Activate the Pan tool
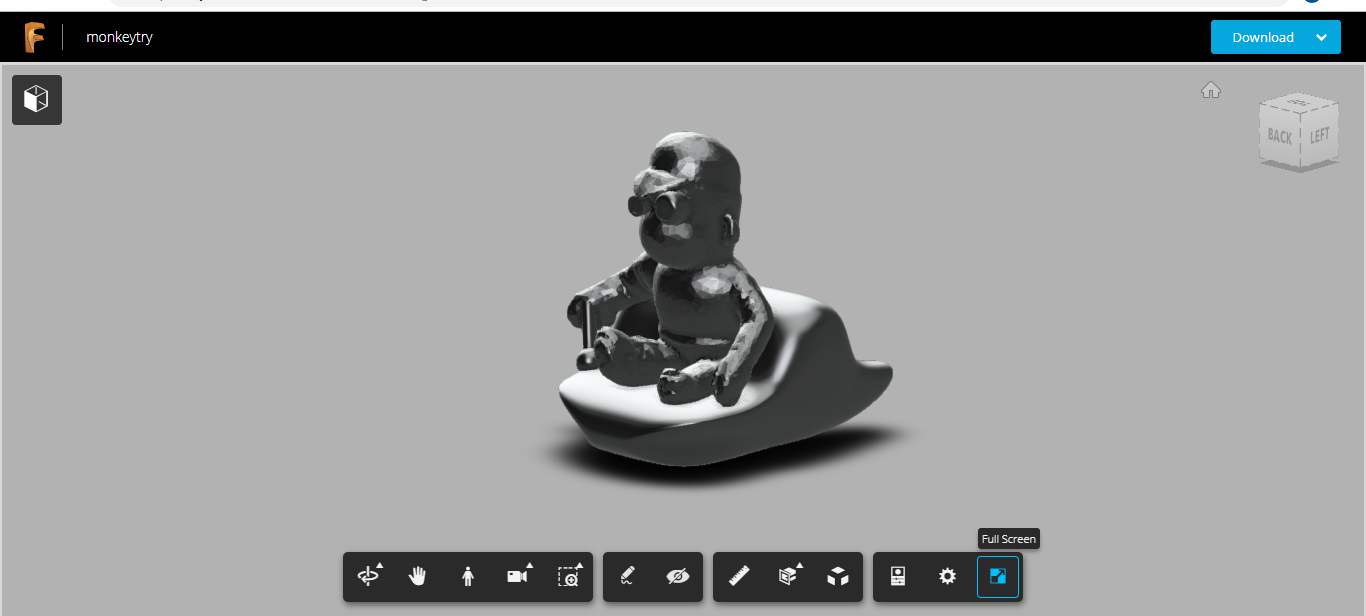Viewport: 1366px width, 616px height. click(x=417, y=576)
